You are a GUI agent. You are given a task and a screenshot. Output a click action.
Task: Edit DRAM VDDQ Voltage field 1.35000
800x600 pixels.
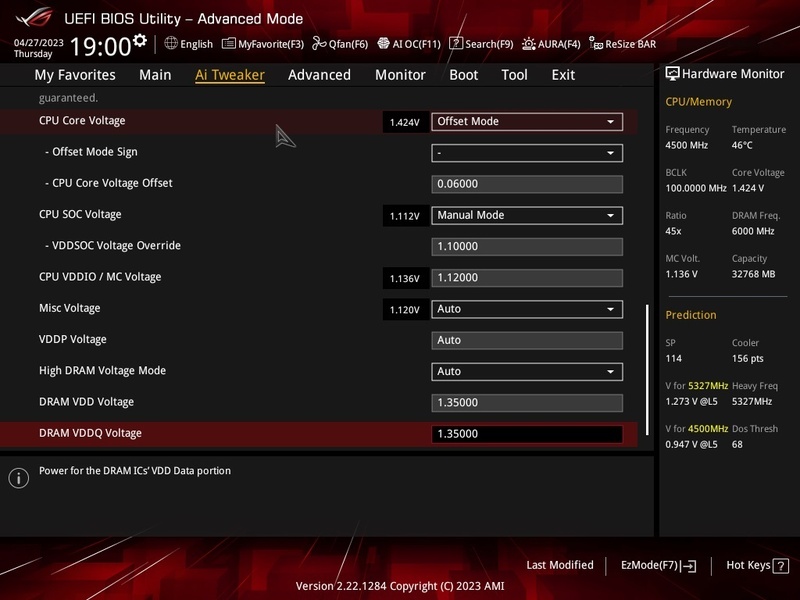pyautogui.click(x=527, y=434)
